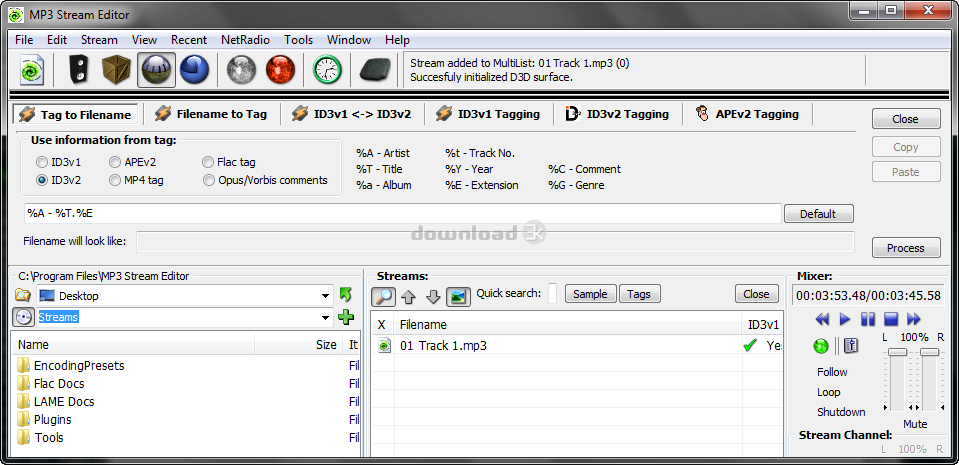
Task: Pause playback in the mixer
Action: click(x=868, y=319)
